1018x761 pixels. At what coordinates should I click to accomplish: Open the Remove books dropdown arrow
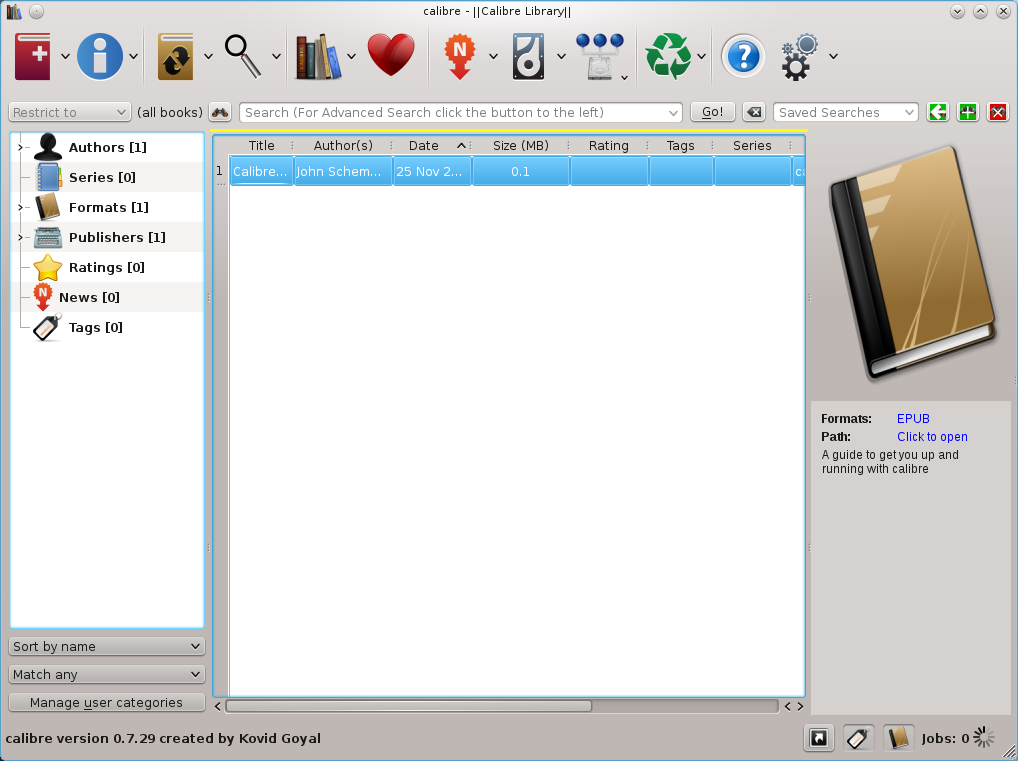(701, 56)
